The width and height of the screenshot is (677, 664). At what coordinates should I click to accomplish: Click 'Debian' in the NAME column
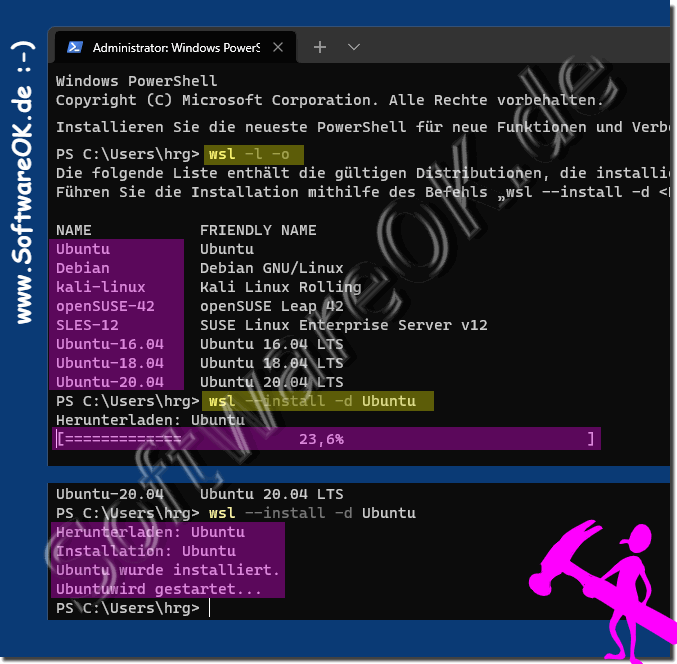point(83,269)
